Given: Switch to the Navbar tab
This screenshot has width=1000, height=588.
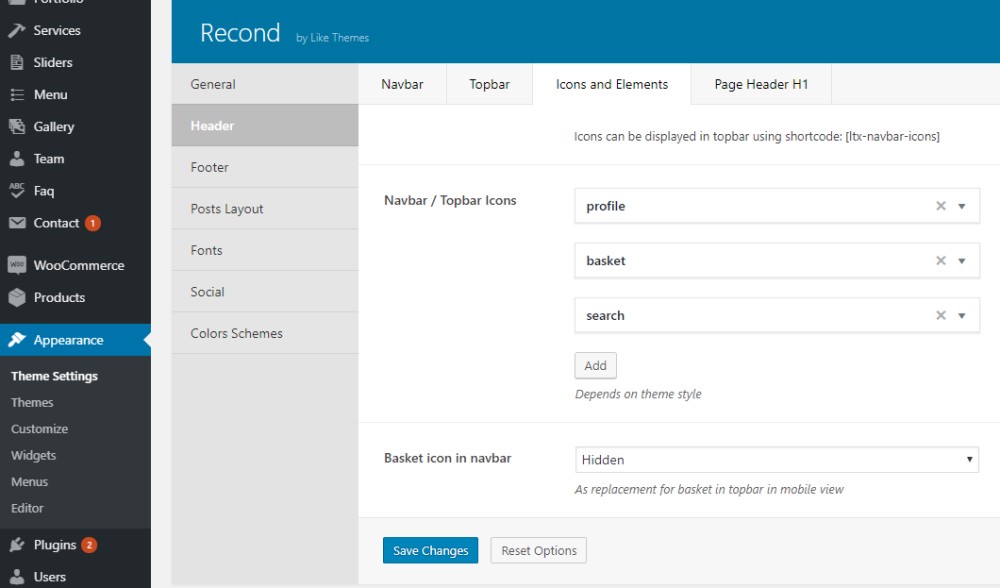Looking at the screenshot, I should [402, 84].
